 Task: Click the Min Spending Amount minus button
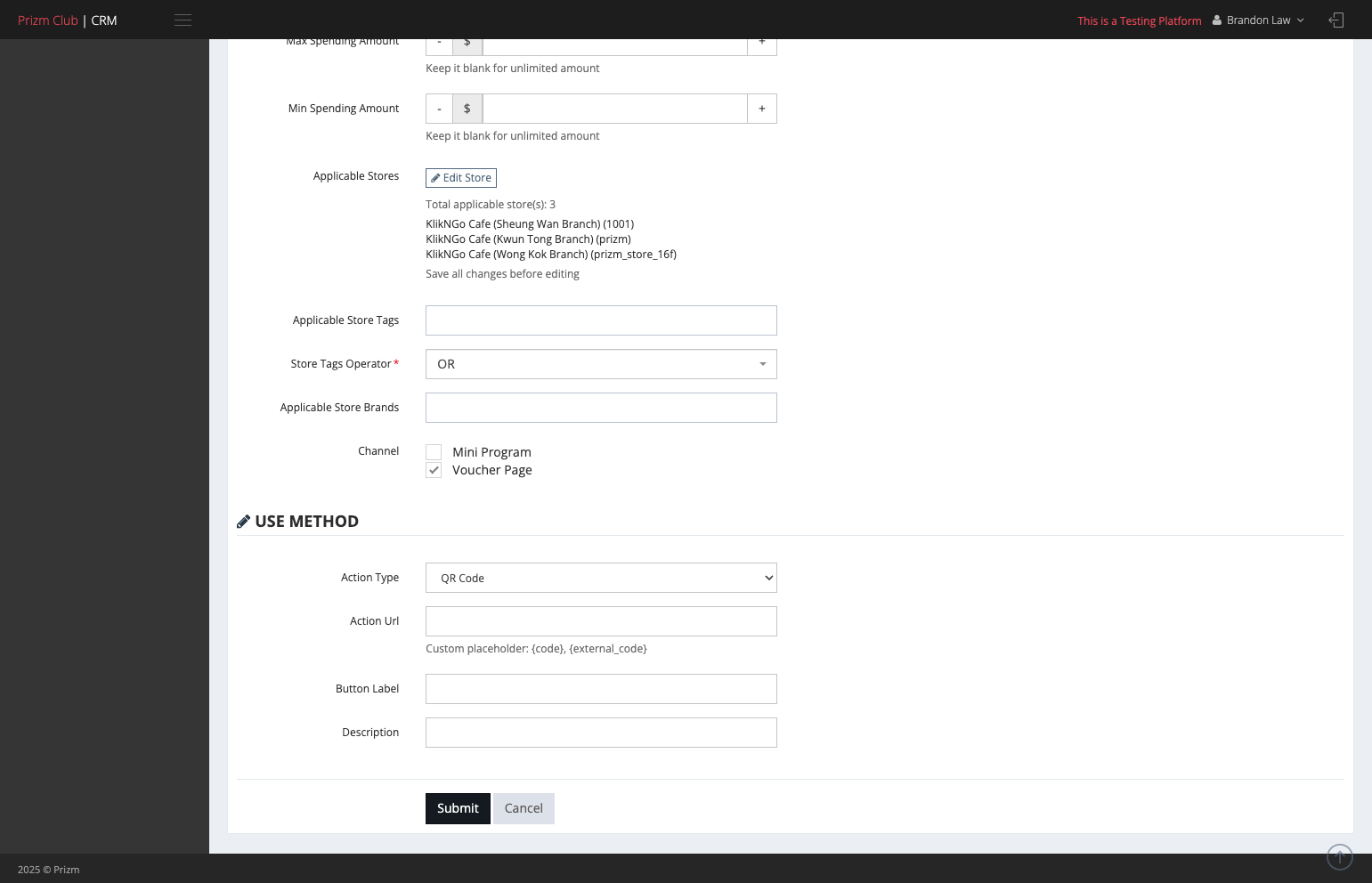point(439,109)
